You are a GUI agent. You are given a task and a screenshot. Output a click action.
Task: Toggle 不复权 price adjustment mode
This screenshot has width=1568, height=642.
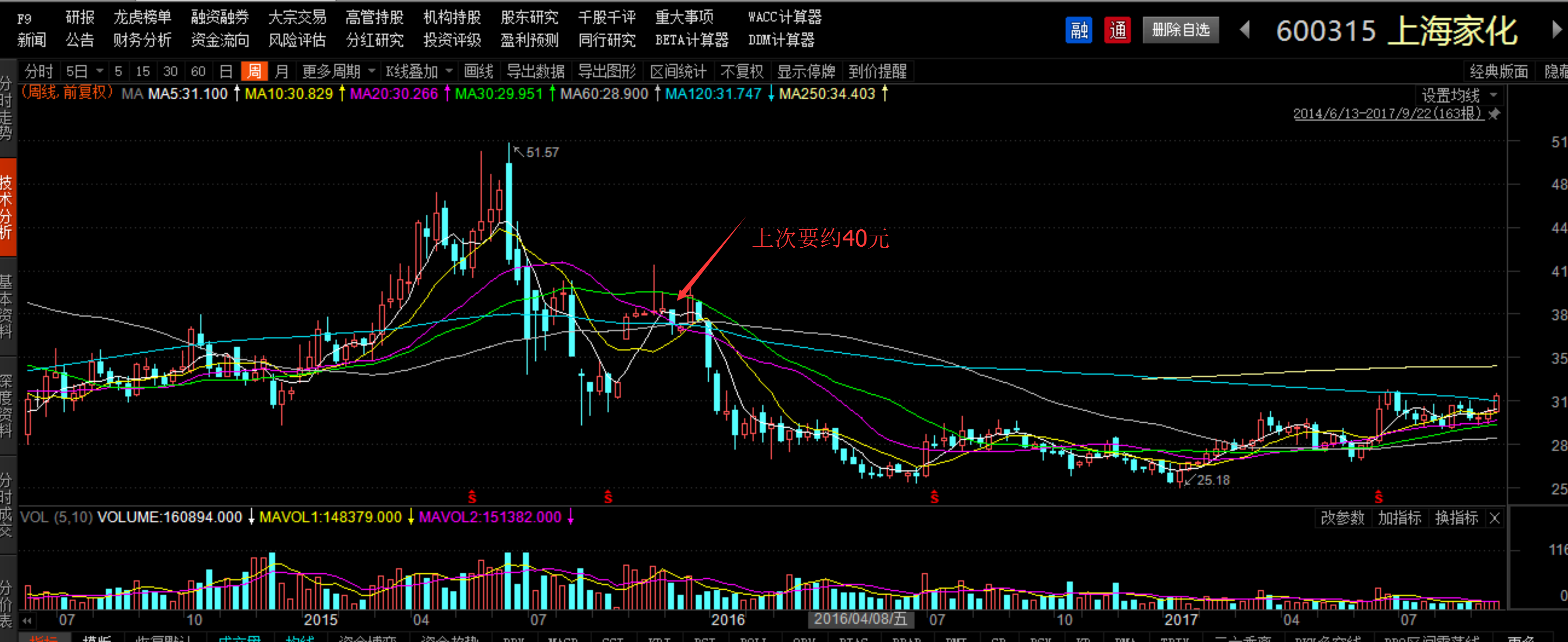(x=741, y=71)
